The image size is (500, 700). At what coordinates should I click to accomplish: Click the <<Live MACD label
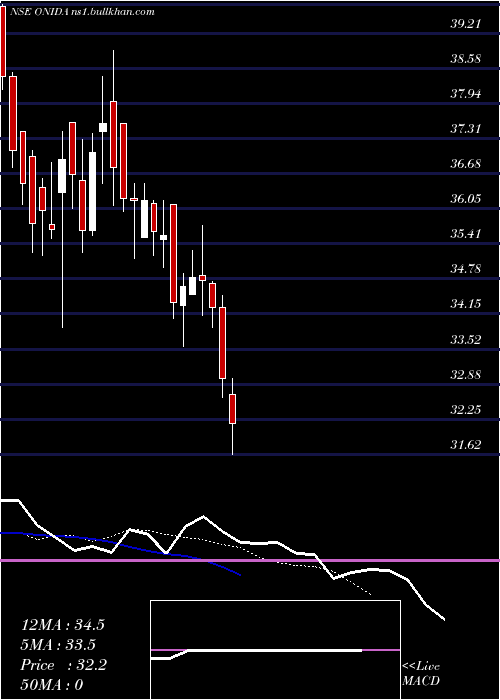pos(421,674)
